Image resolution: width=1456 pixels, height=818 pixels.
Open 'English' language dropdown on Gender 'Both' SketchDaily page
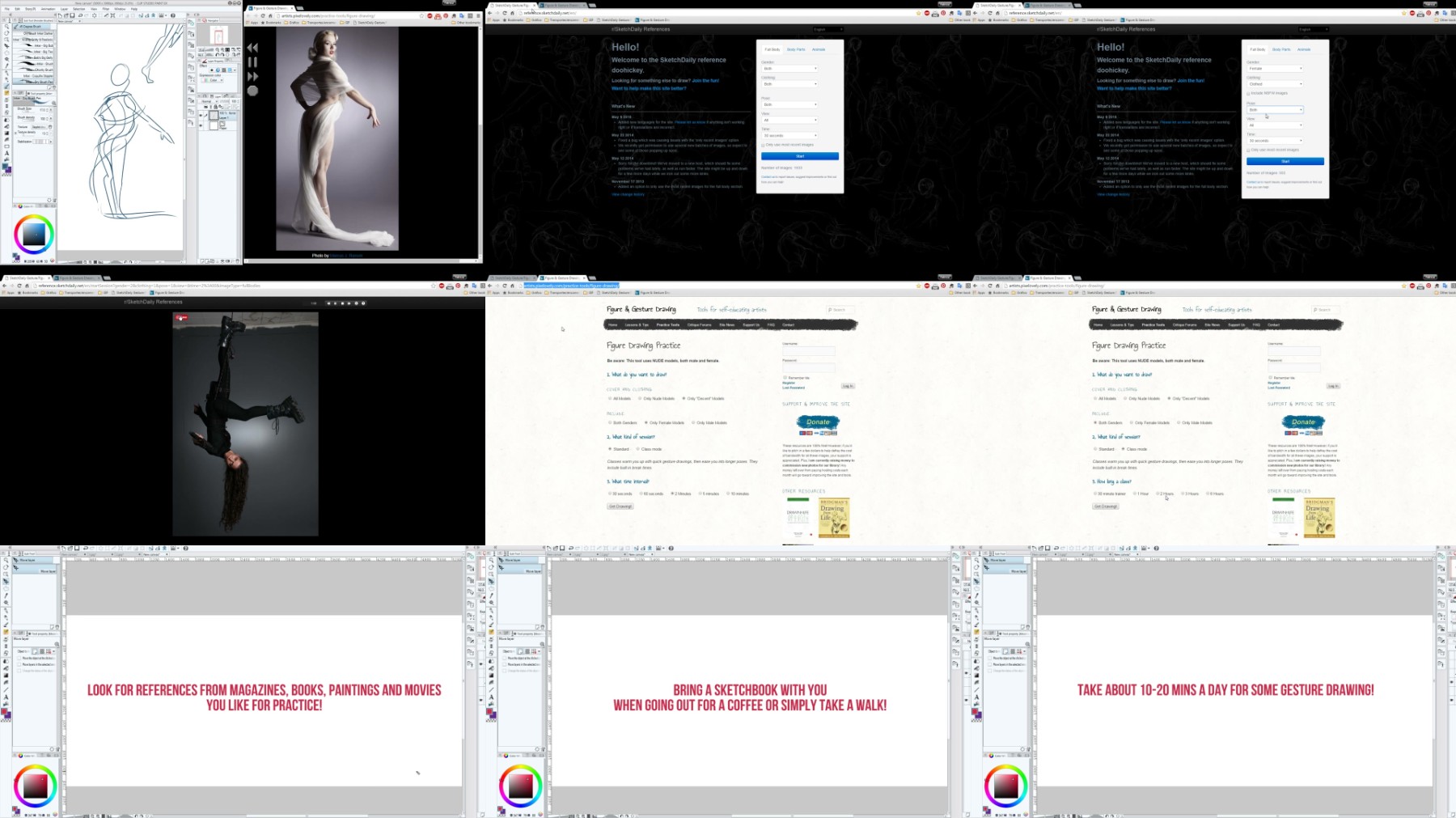(827, 29)
